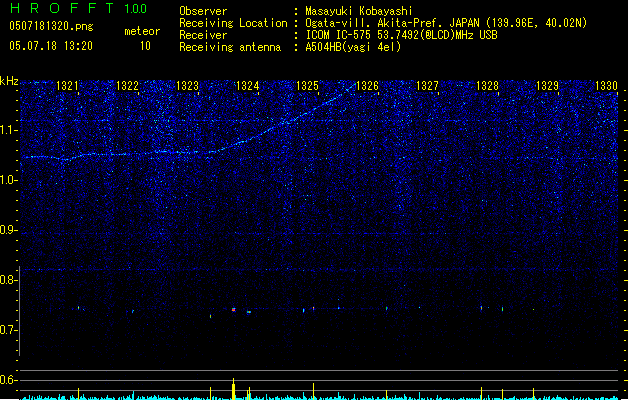Image resolution: width=629 pixels, height=400 pixels.
Task: Select the meteor count value 10
Action: pyautogui.click(x=145, y=46)
